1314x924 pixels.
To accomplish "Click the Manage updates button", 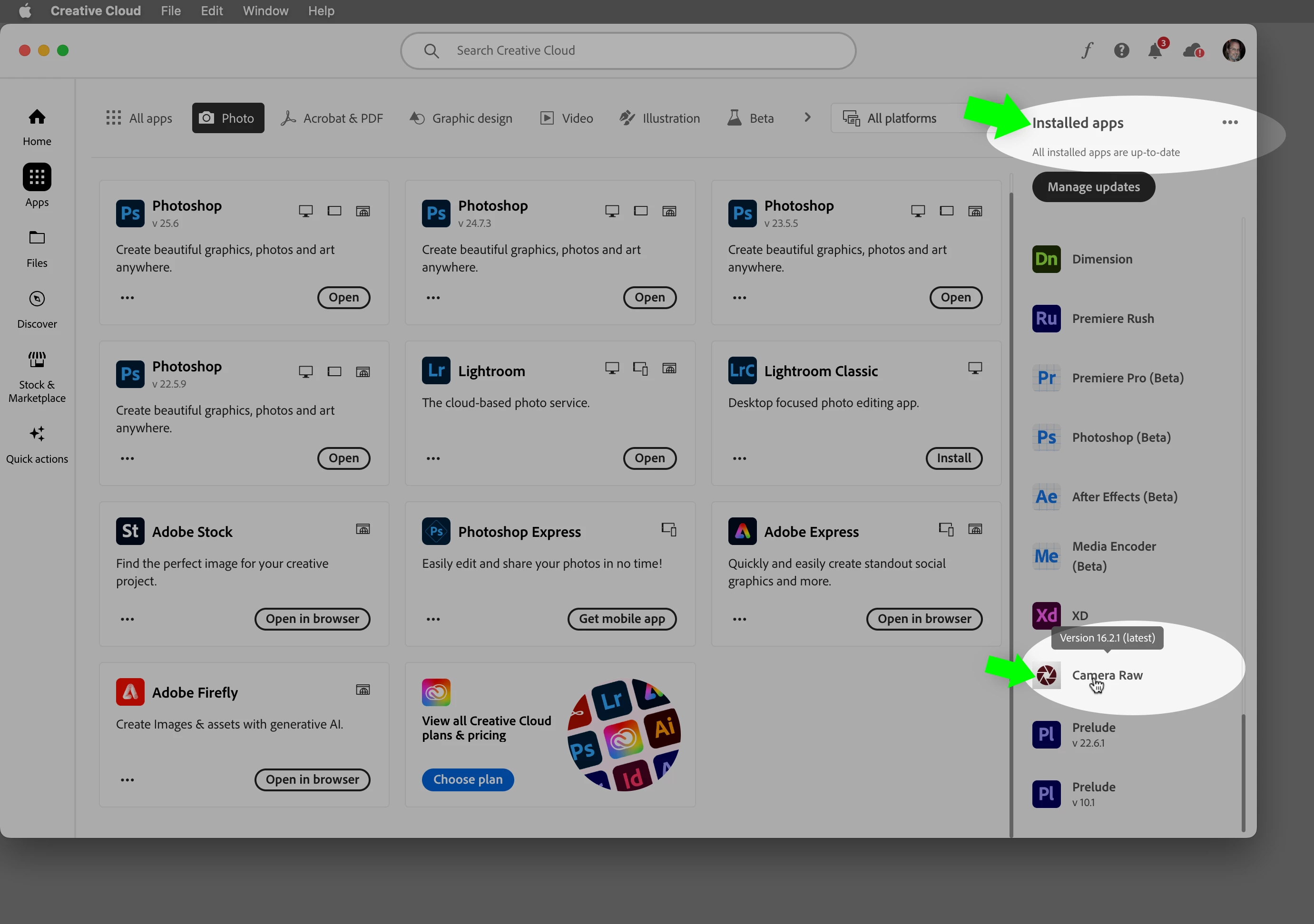I will click(x=1093, y=187).
